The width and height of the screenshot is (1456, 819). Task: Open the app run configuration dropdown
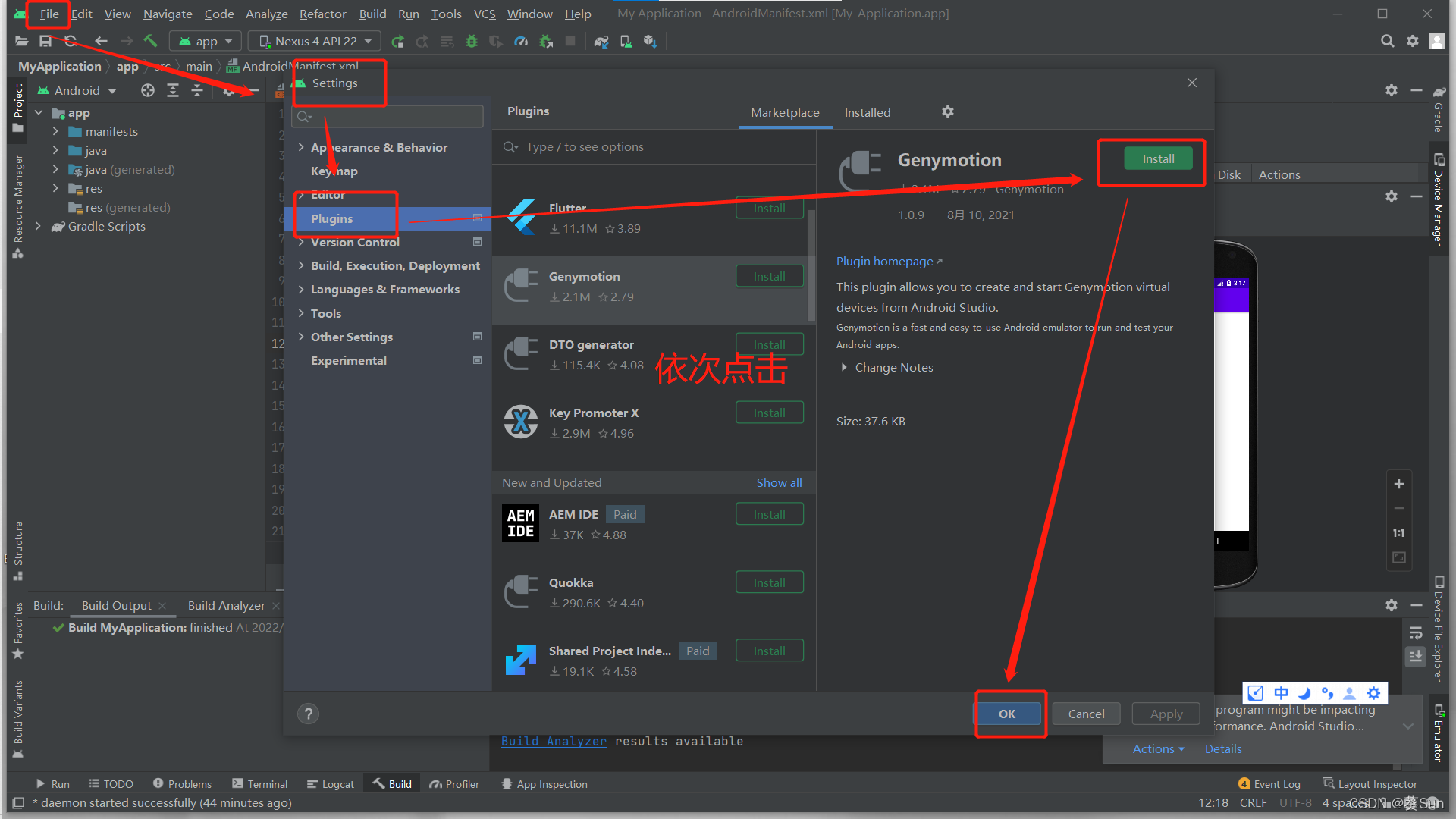pos(206,41)
